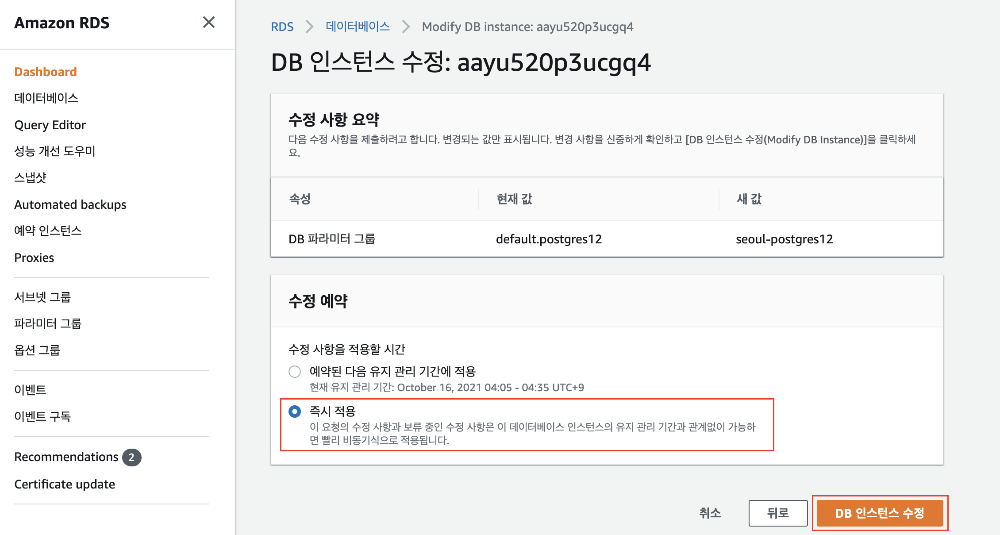The width and height of the screenshot is (1000, 535).
Task: Click the 현재 값 column header
Action: (x=514, y=199)
